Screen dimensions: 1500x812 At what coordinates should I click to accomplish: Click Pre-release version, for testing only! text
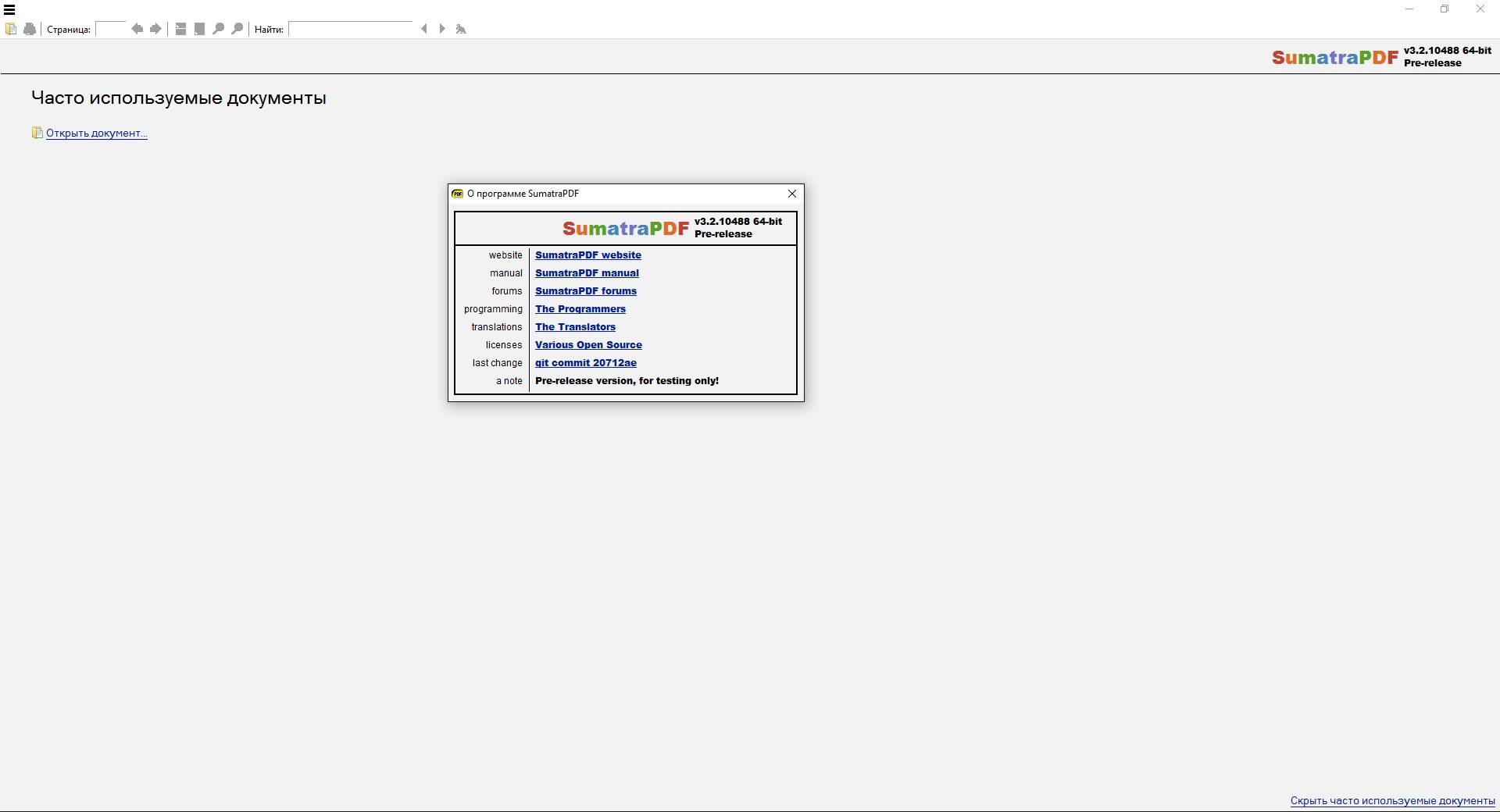coord(627,381)
